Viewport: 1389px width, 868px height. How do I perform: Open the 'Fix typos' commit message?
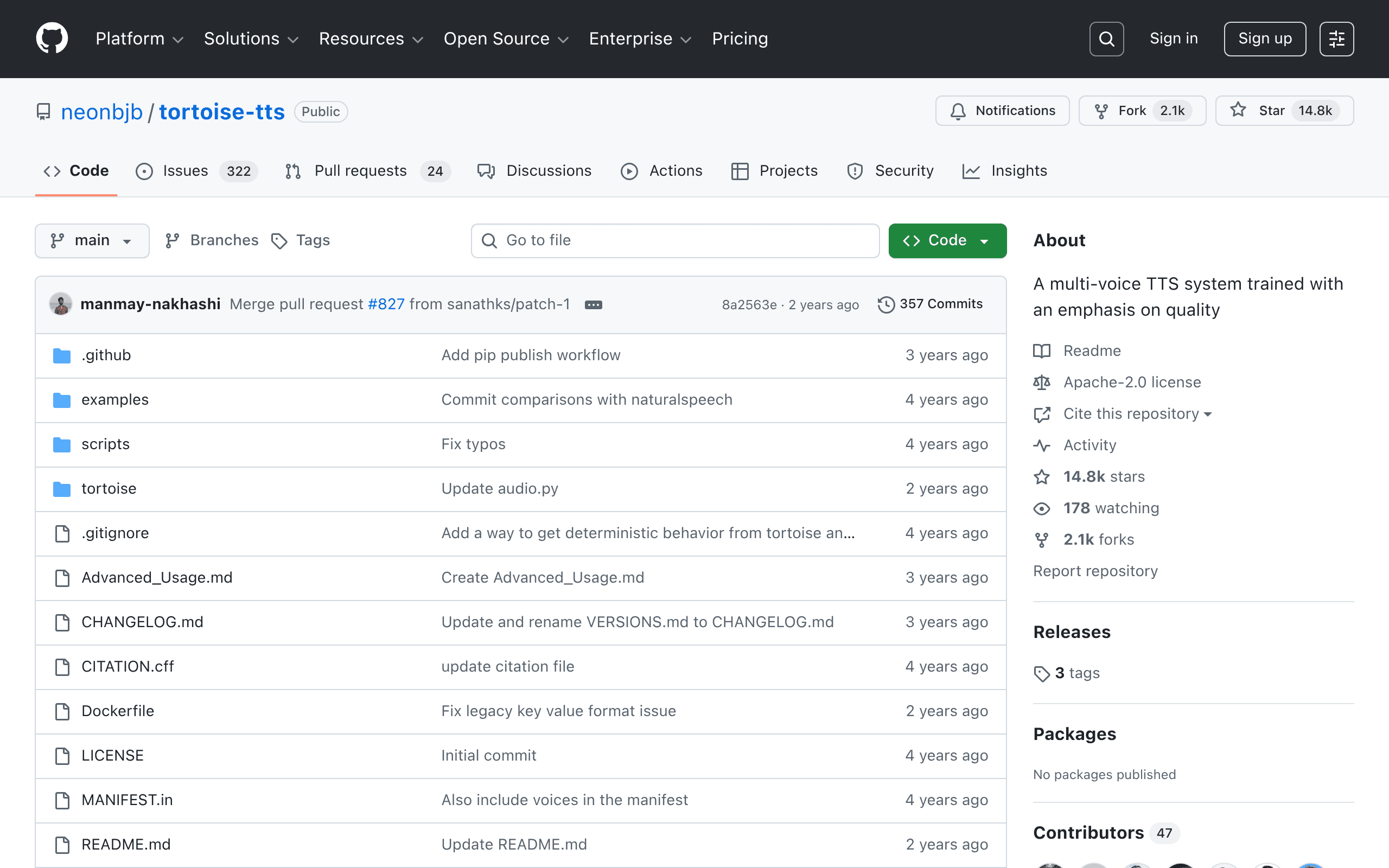tap(473, 445)
